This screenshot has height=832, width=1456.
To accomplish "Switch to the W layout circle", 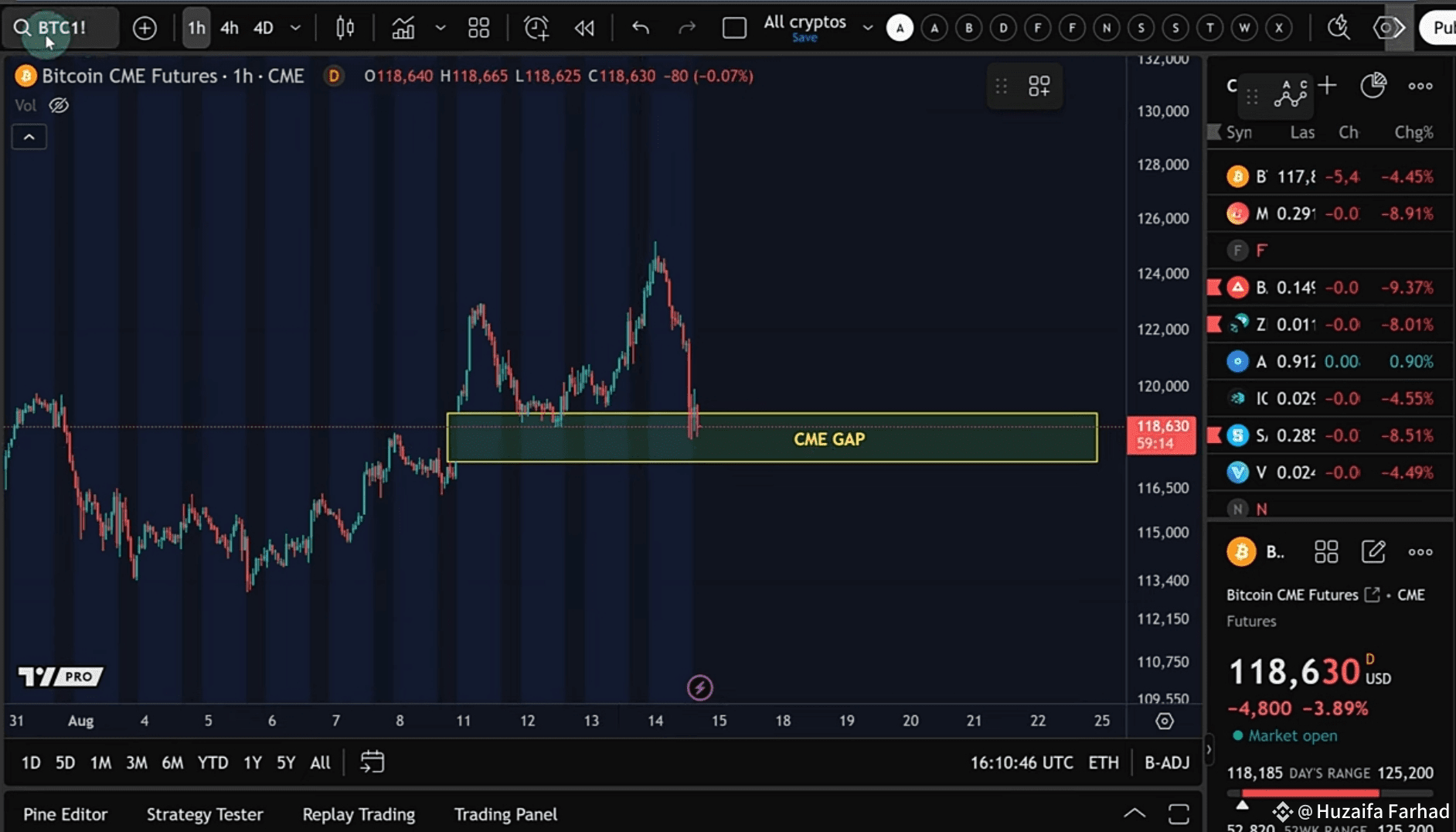I will 1244,28.
